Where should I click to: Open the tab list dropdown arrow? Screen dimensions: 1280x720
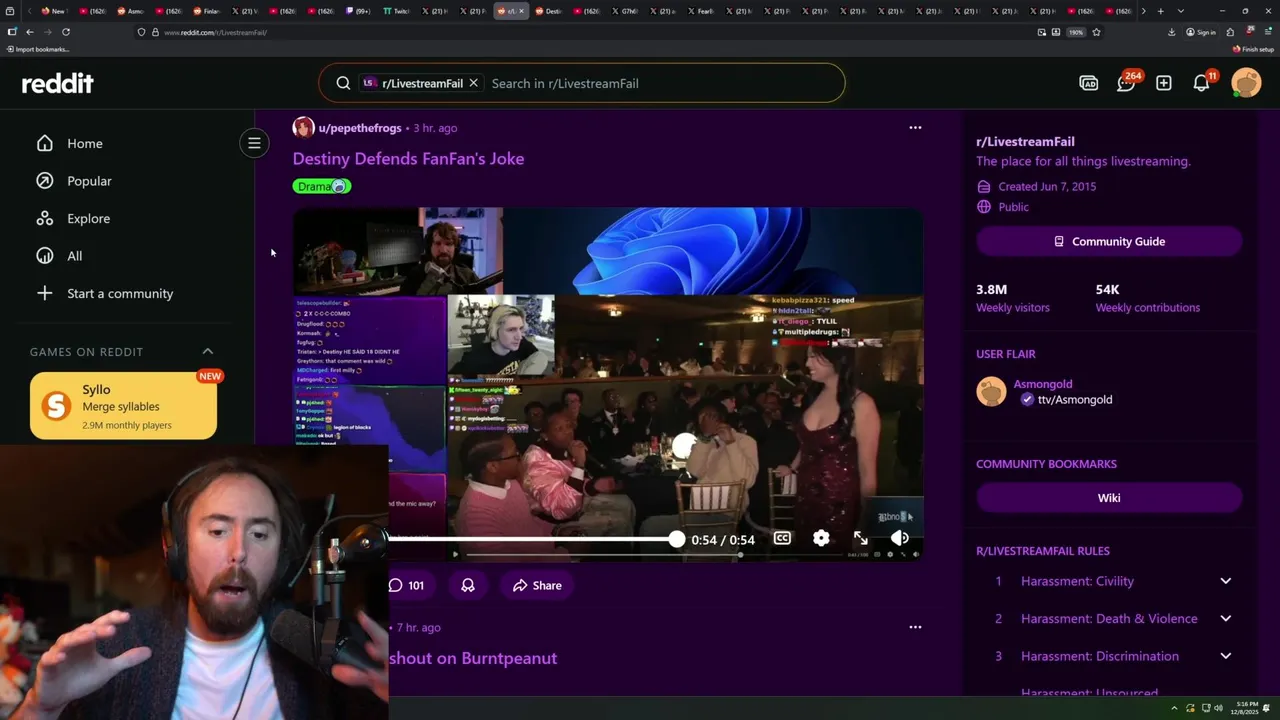pyautogui.click(x=1181, y=11)
